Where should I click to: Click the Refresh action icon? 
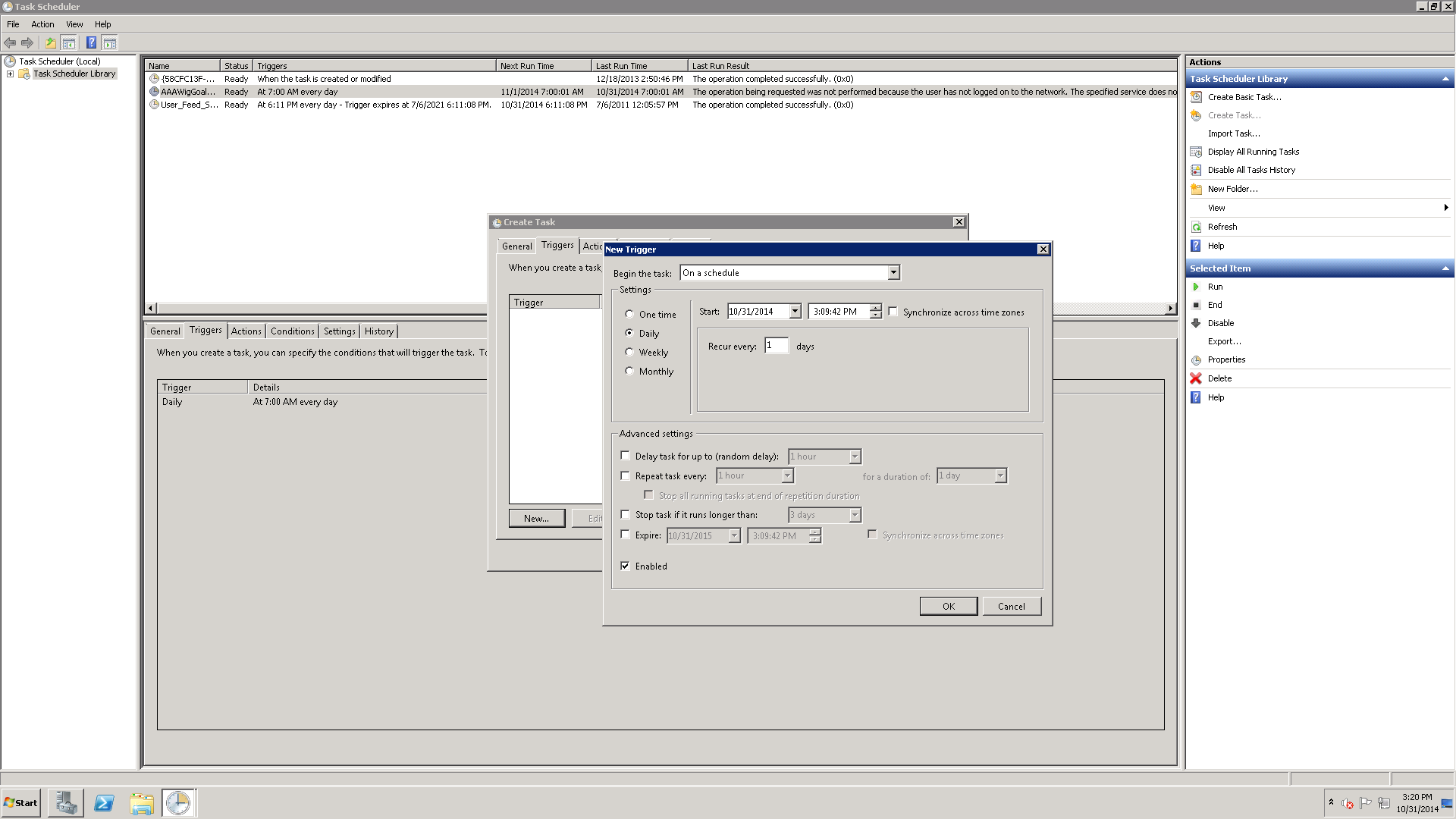pos(1196,227)
